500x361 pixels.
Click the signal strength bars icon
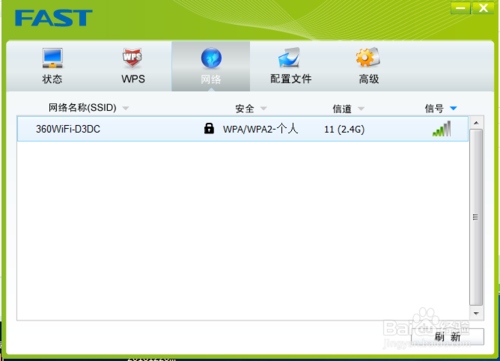pyautogui.click(x=442, y=129)
